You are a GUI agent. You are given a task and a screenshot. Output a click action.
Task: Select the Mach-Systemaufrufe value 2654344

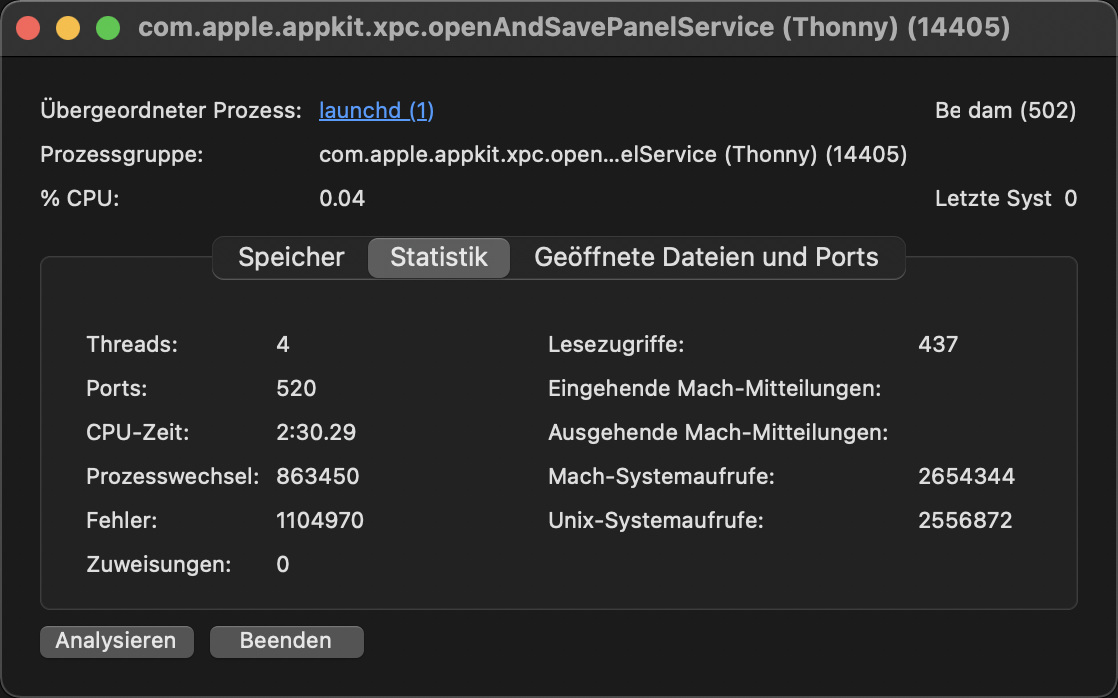pyautogui.click(x=966, y=476)
